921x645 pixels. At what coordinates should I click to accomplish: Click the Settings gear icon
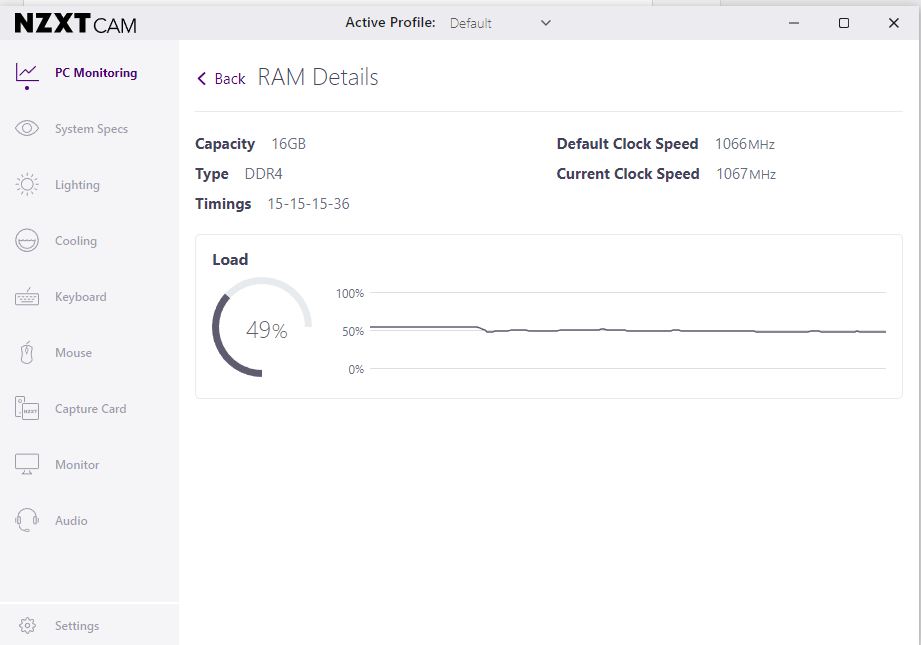[27, 626]
